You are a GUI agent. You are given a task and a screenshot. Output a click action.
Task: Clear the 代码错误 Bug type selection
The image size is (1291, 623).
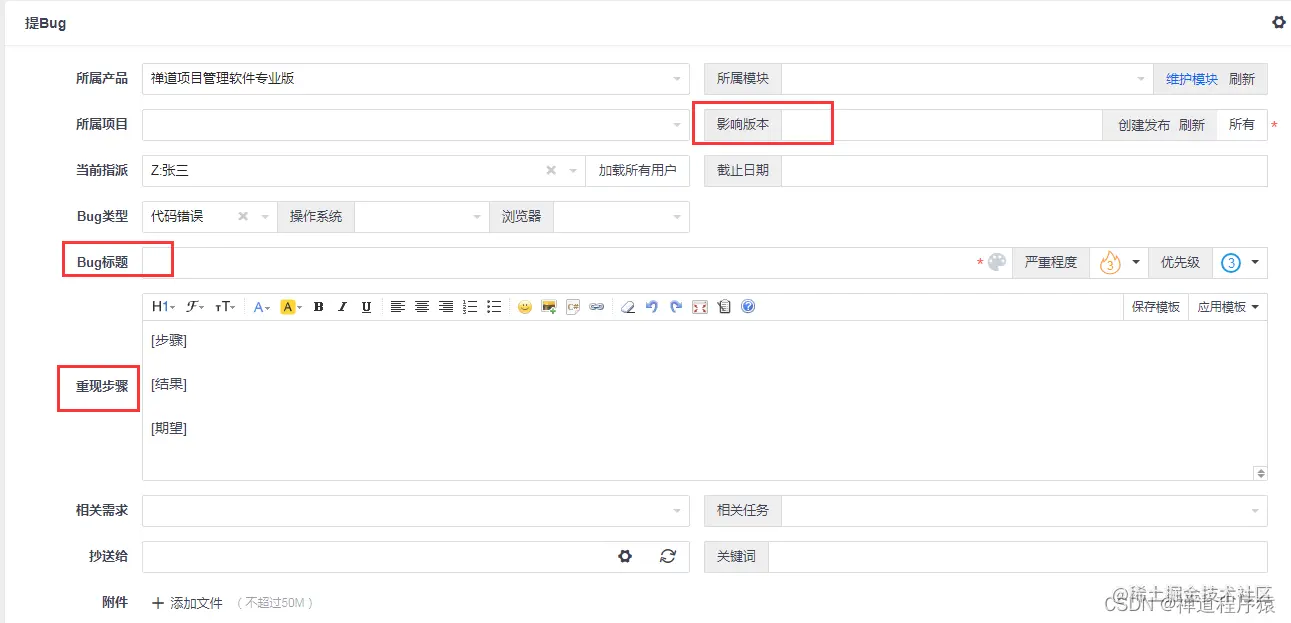pyautogui.click(x=241, y=216)
